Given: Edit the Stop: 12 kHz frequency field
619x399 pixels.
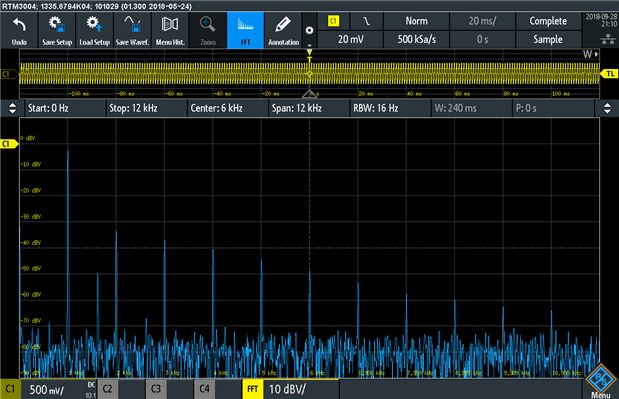Looking at the screenshot, I should pos(146,108).
